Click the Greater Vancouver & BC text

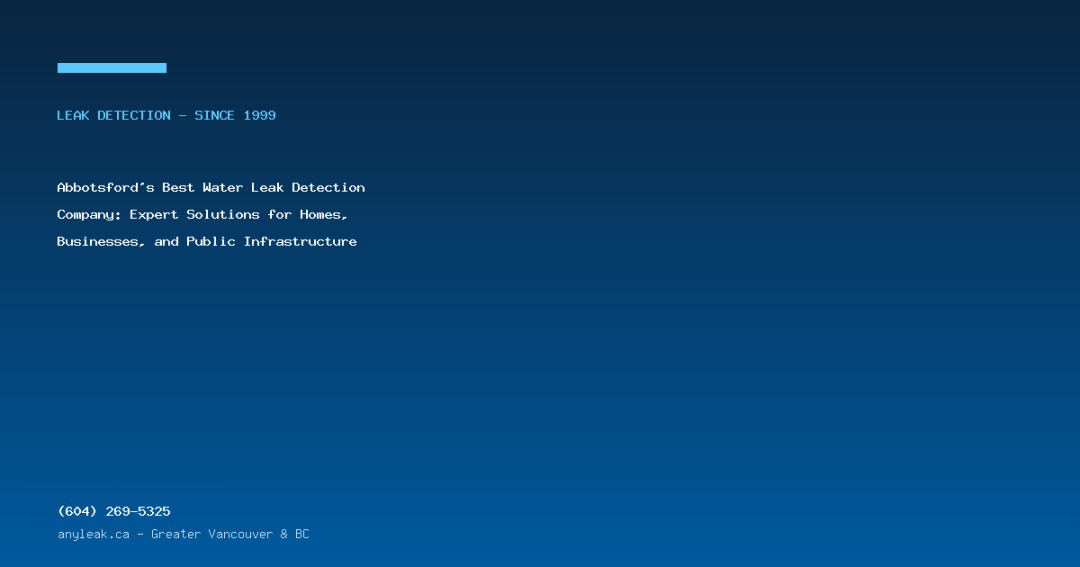[x=230, y=534]
